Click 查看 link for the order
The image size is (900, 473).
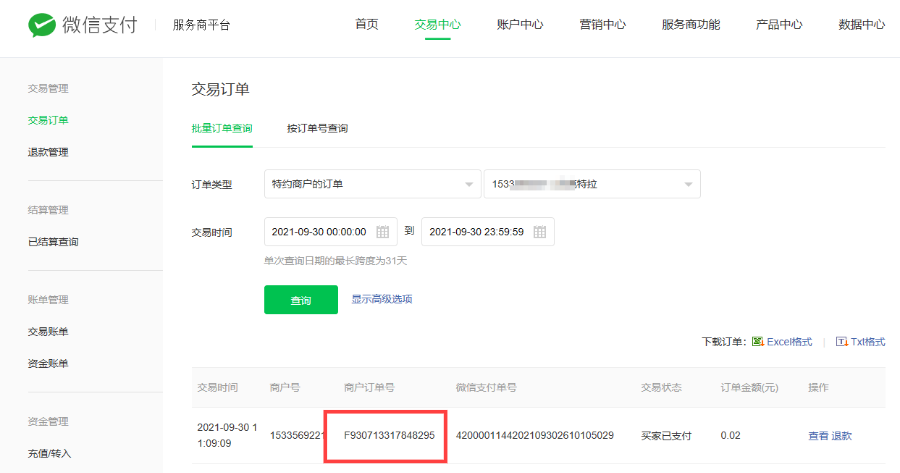pyautogui.click(x=818, y=436)
